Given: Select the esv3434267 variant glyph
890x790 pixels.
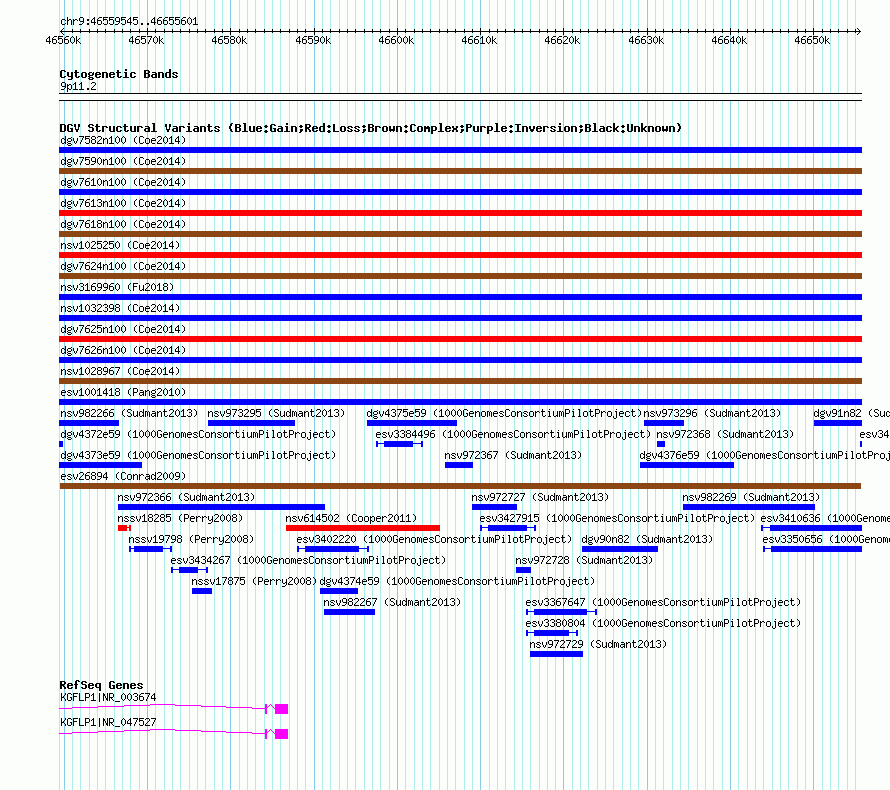Looking at the screenshot, I should pos(190,570).
